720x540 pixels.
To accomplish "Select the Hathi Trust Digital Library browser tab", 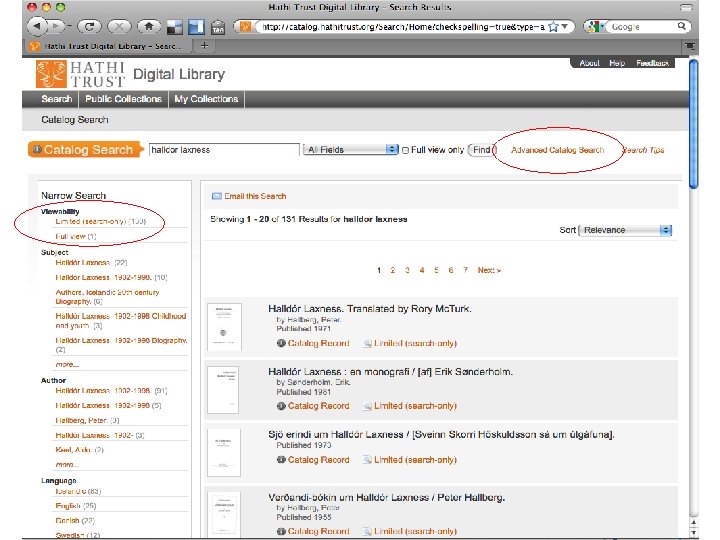I will [107, 46].
